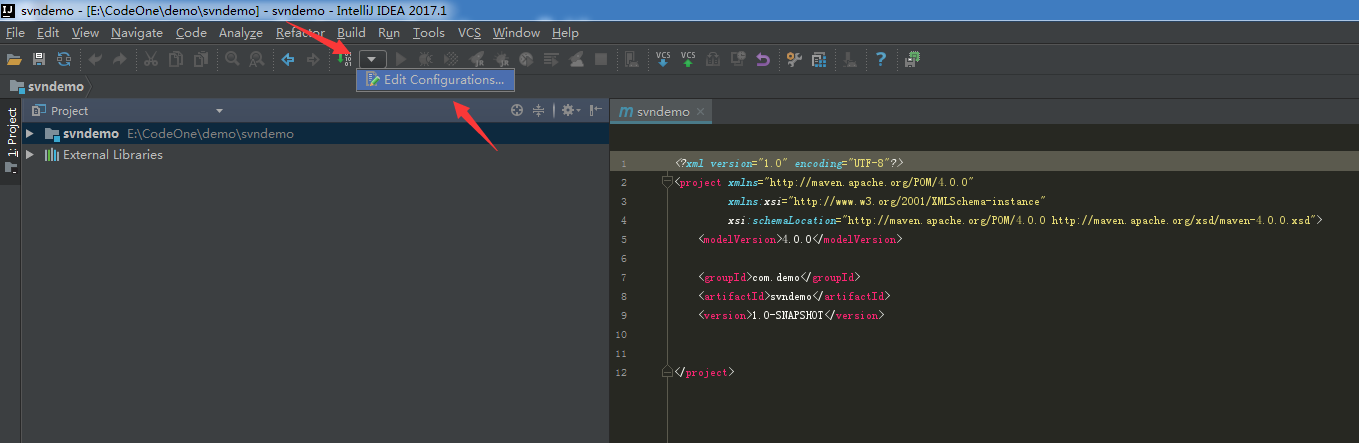1359x443 pixels.
Task: Open the VCS menu
Action: click(469, 33)
